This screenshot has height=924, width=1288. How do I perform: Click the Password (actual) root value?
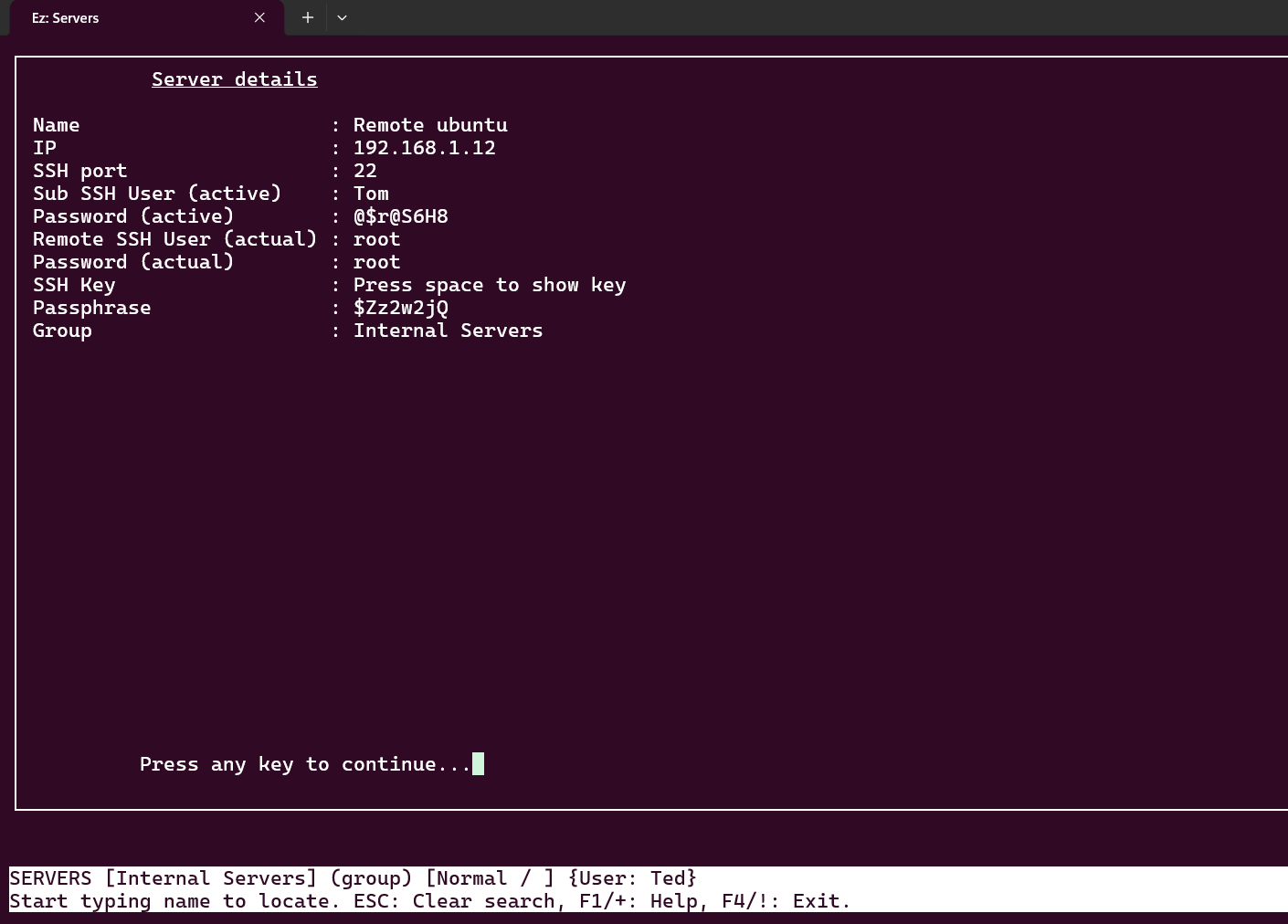tap(376, 262)
